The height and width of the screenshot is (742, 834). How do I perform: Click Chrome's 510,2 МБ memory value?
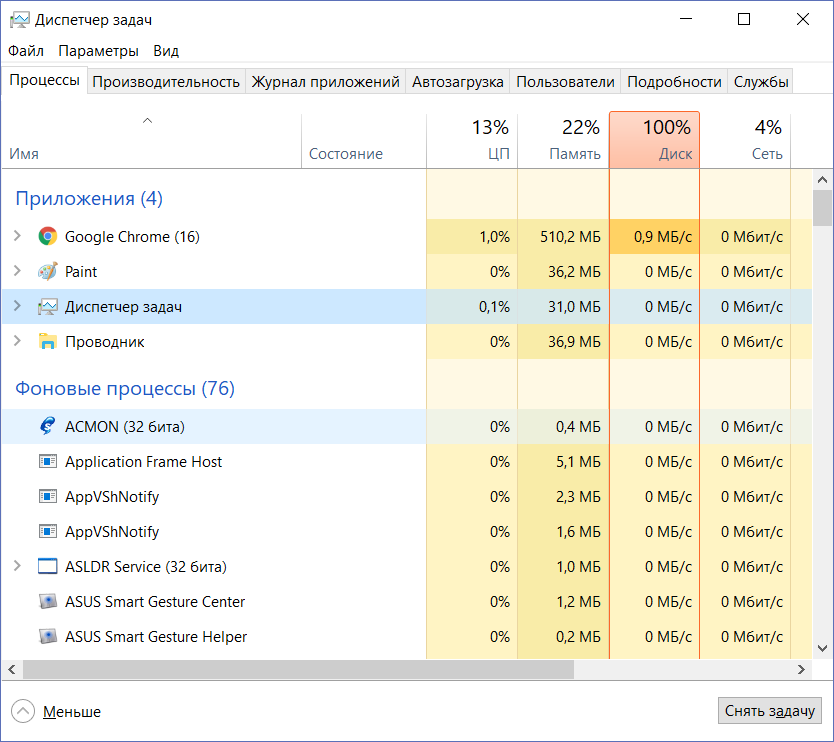570,236
